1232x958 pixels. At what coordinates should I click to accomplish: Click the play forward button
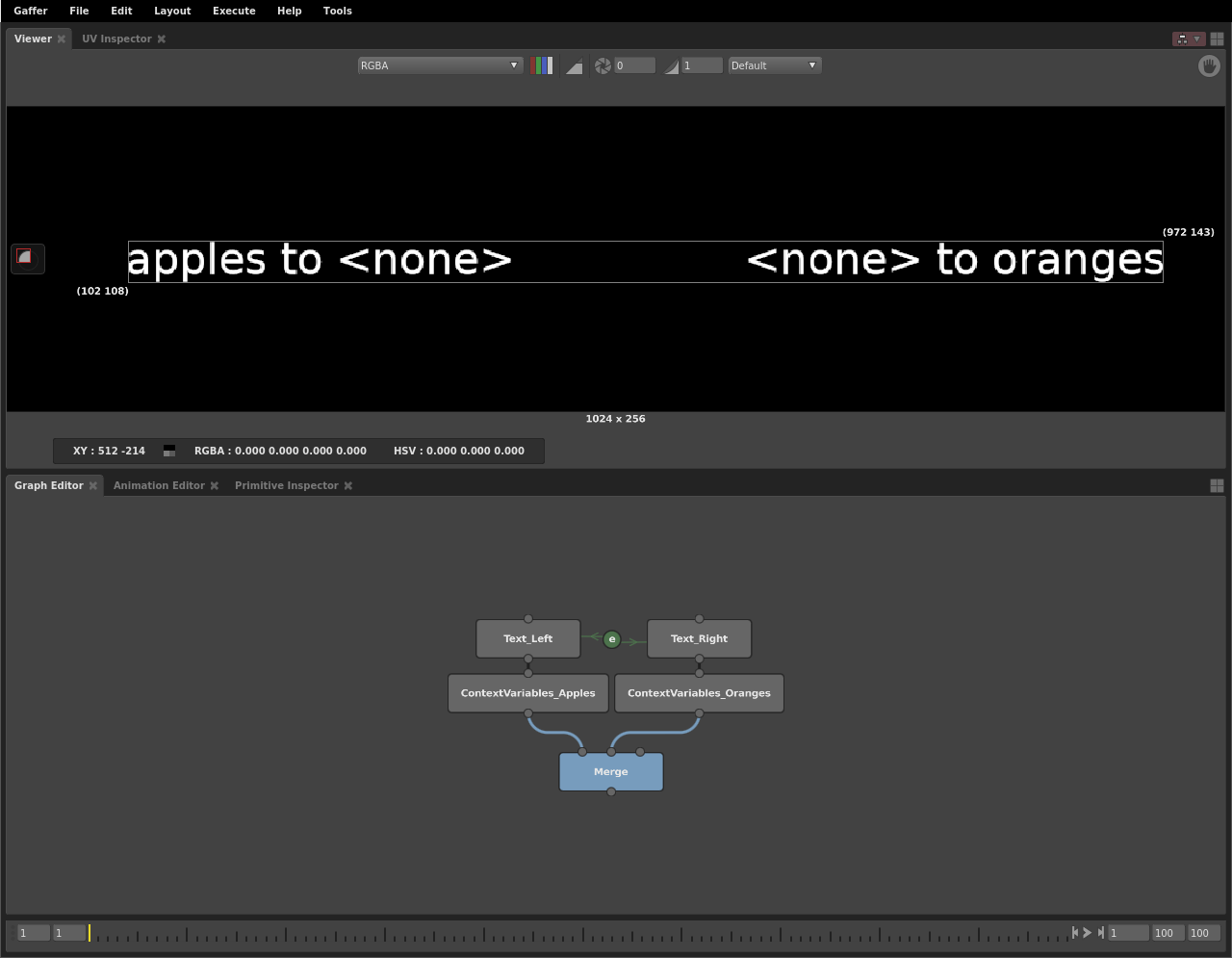click(x=1088, y=932)
